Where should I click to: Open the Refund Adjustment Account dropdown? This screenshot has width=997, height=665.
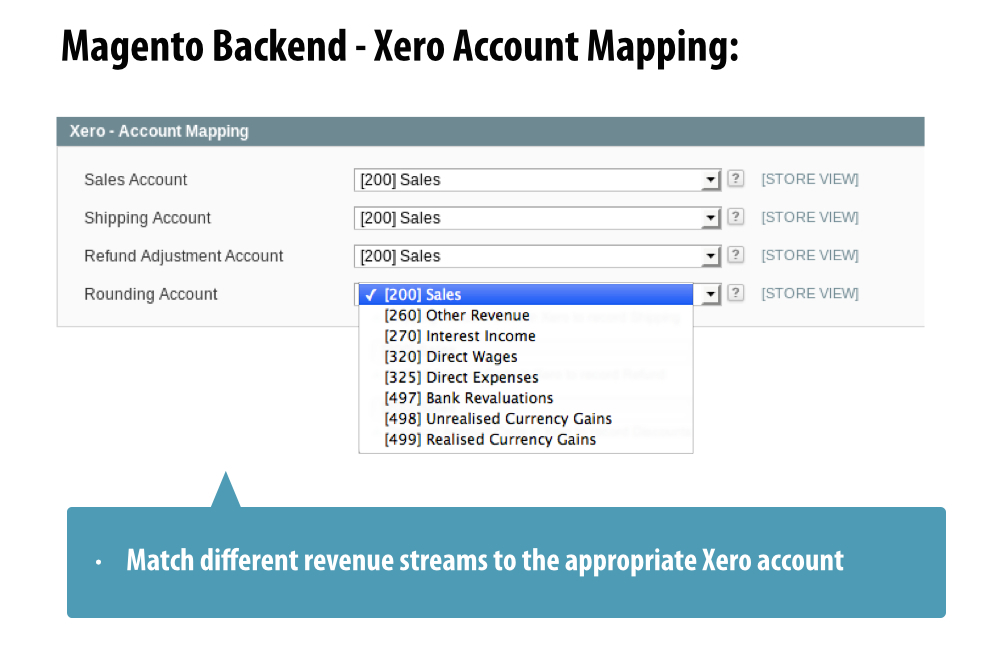(x=537, y=256)
